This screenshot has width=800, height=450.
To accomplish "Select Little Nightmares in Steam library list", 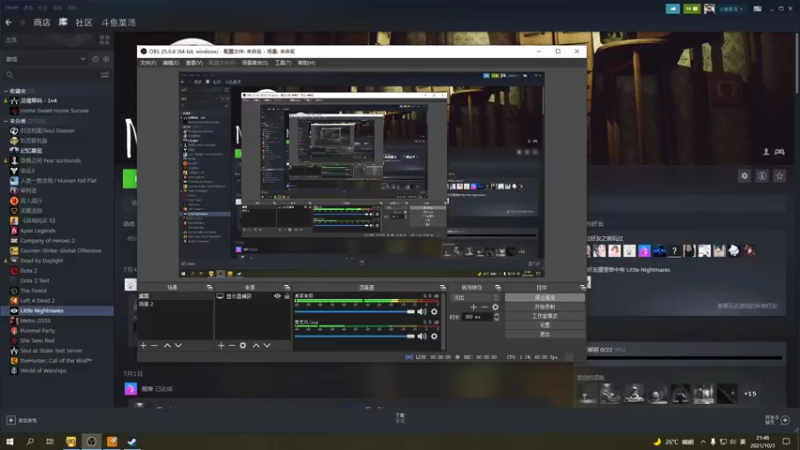I will click(57, 310).
